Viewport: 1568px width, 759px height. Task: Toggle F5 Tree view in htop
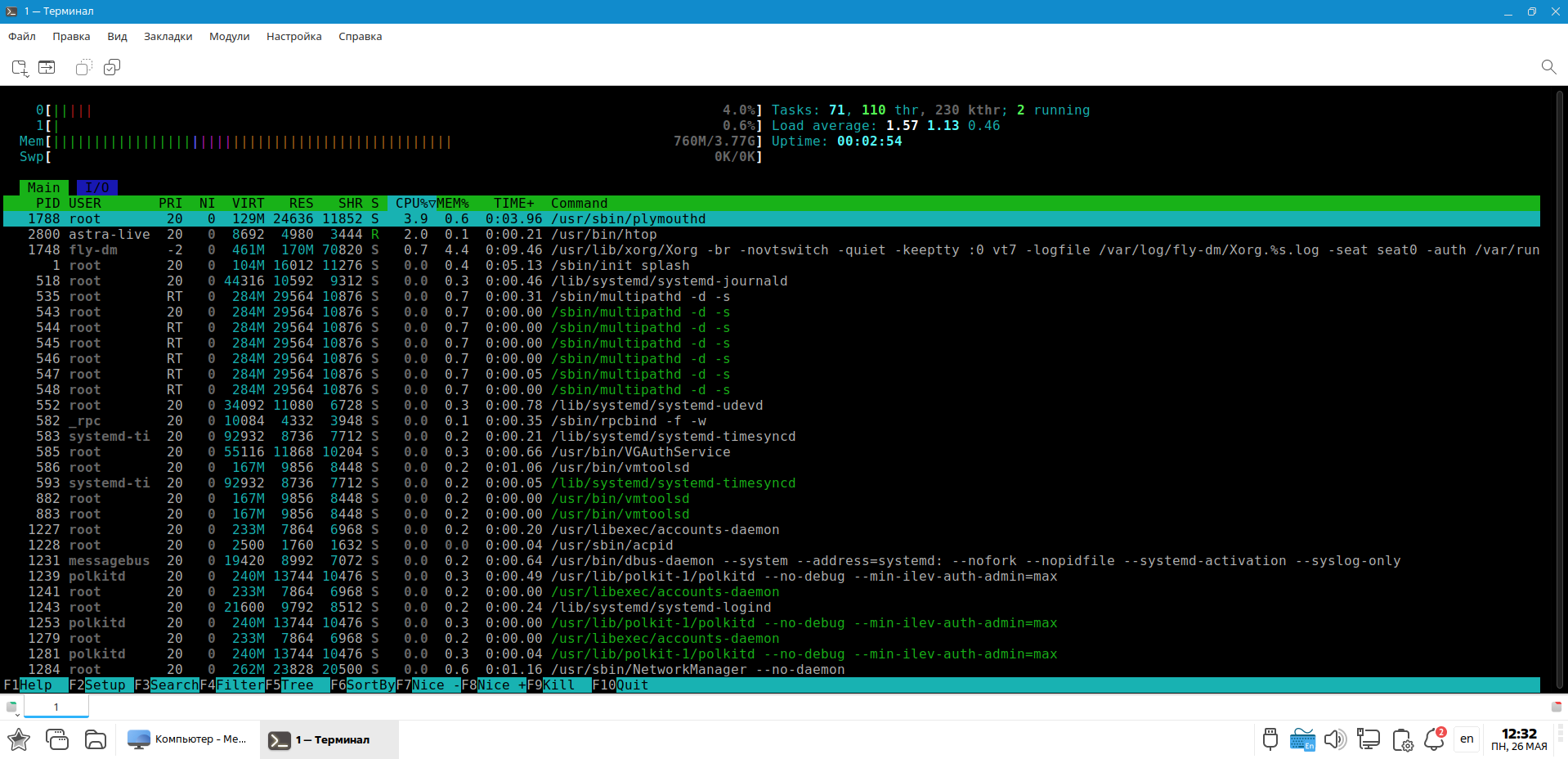[296, 685]
